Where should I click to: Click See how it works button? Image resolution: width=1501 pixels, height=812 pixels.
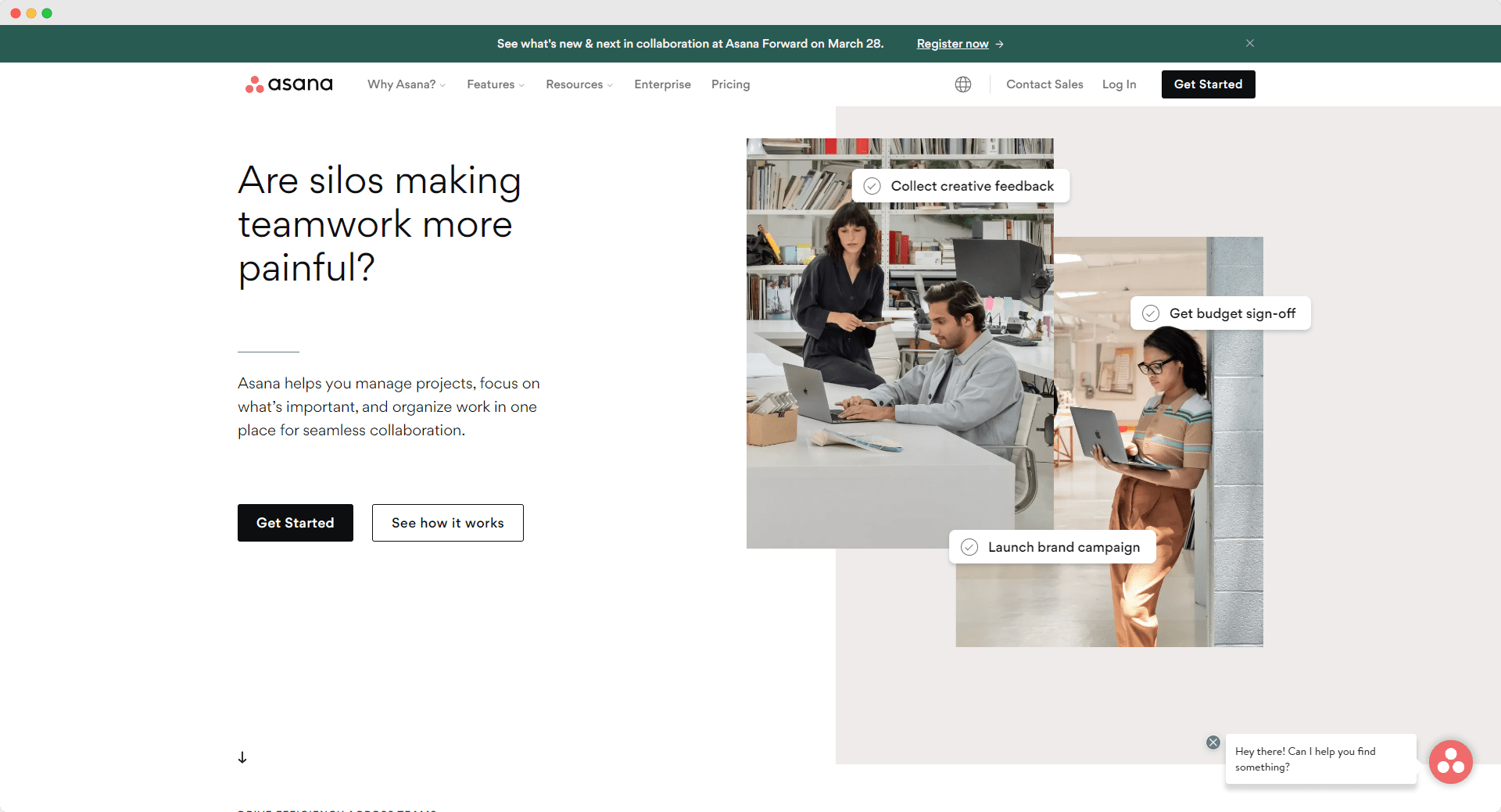448,523
